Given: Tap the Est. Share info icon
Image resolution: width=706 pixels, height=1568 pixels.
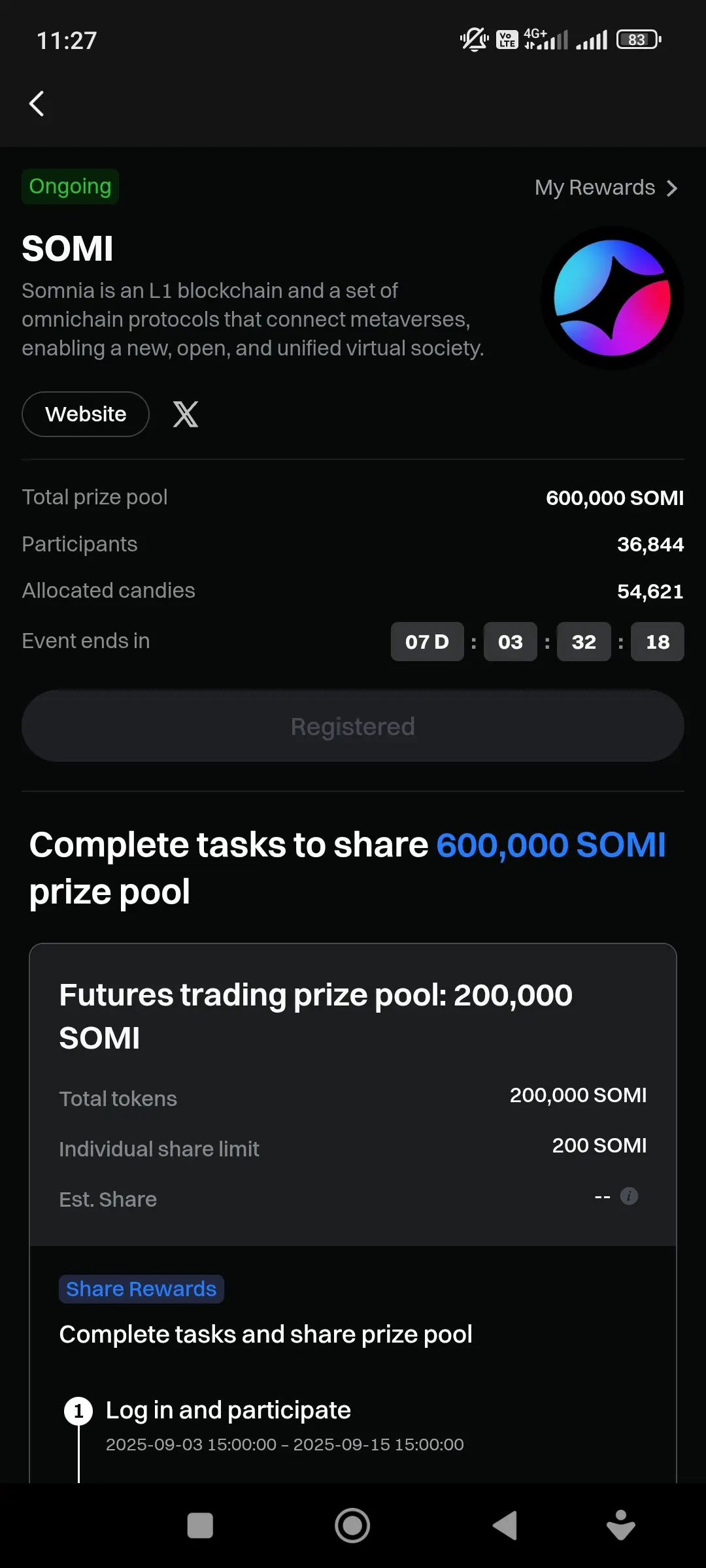Looking at the screenshot, I should pyautogui.click(x=629, y=1196).
